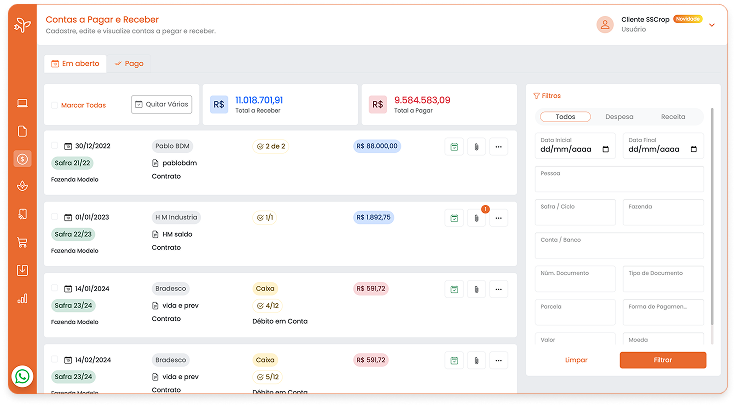The width and height of the screenshot is (736, 406).
Task: Open the document page sidebar icon
Action: (x=23, y=131)
